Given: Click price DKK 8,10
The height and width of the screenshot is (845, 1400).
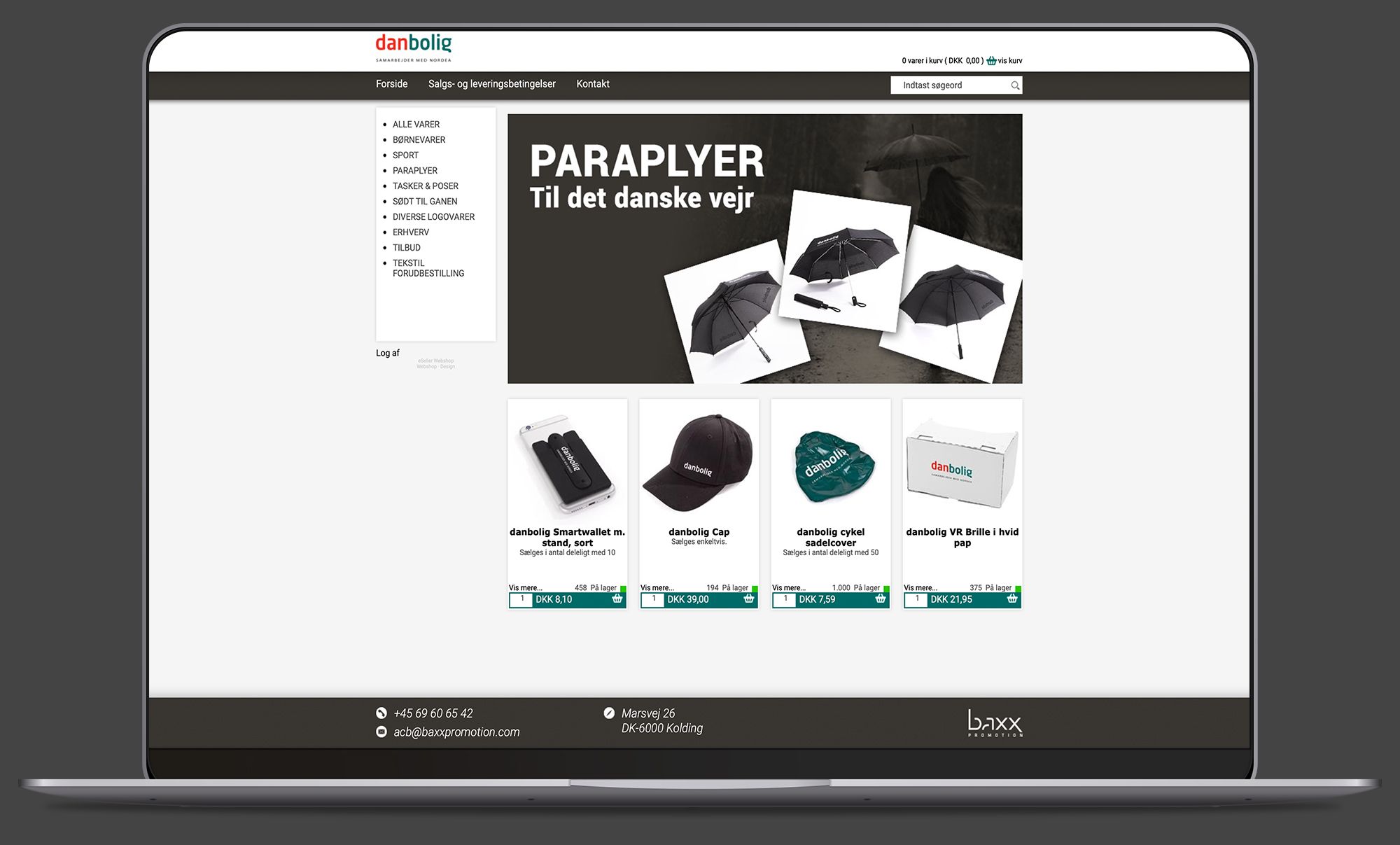Looking at the screenshot, I should click(554, 599).
